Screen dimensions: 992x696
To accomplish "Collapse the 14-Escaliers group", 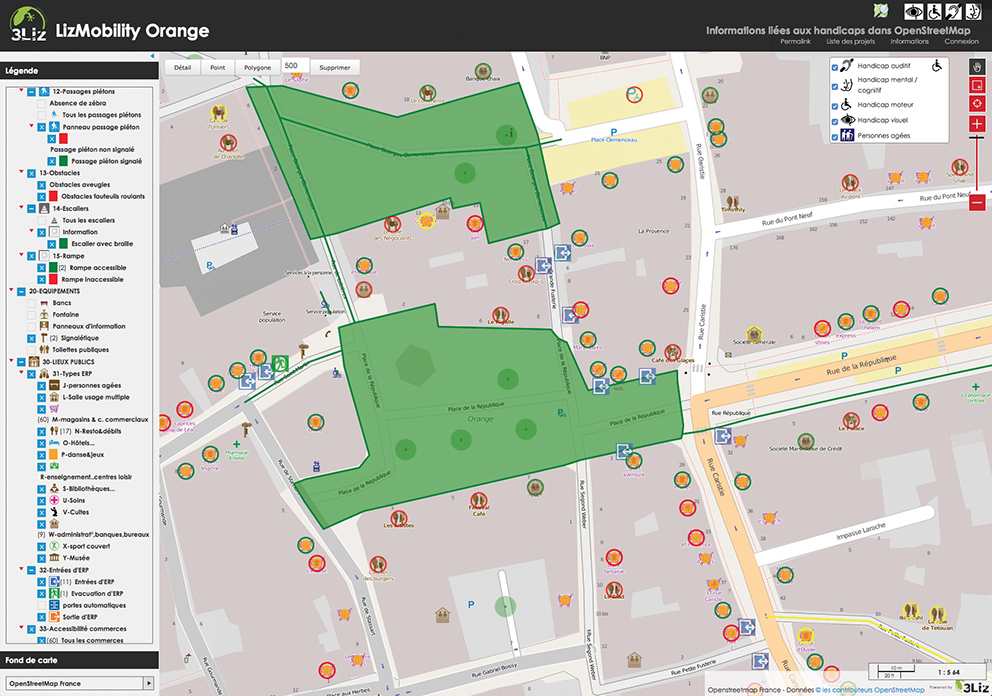I will [x=21, y=207].
